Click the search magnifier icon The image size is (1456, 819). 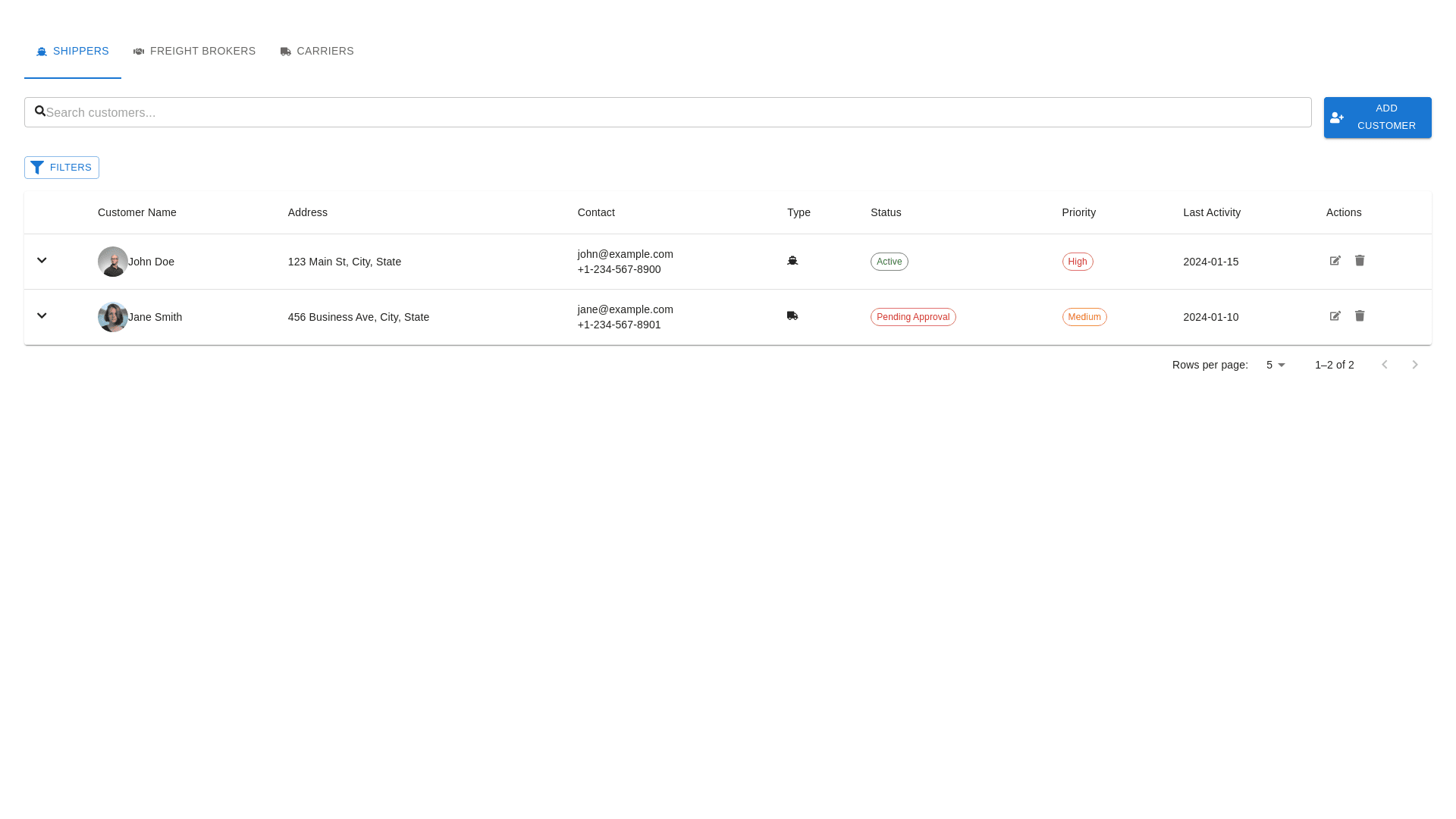click(x=41, y=111)
